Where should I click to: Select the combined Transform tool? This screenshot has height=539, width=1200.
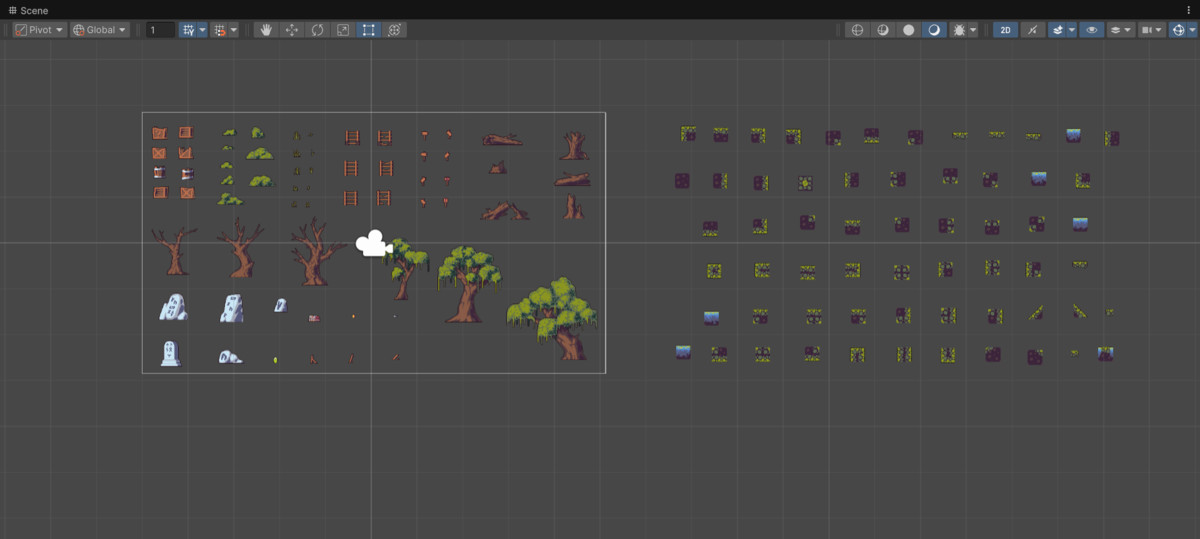pyautogui.click(x=394, y=30)
